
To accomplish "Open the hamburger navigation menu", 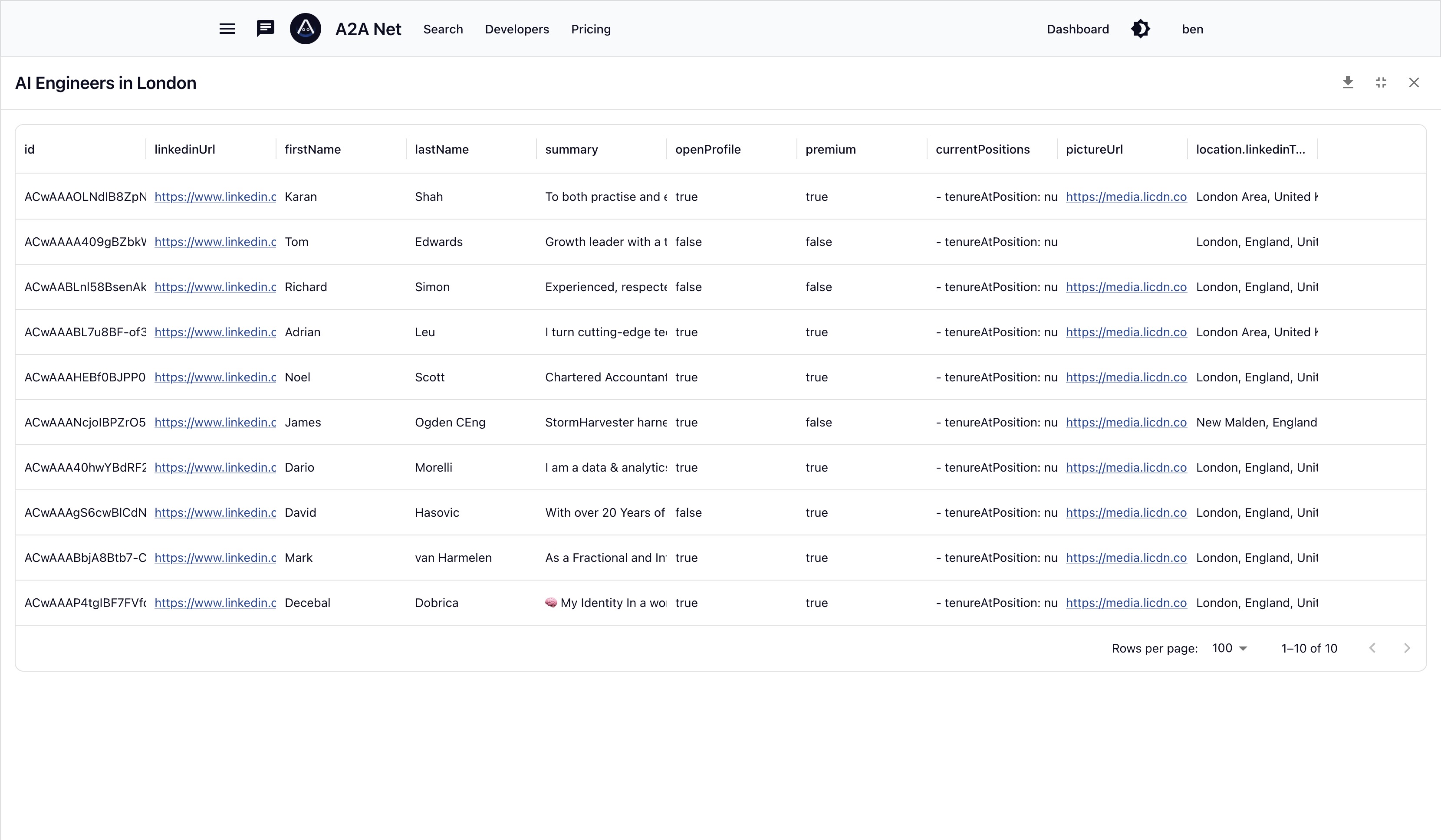I will point(227,29).
